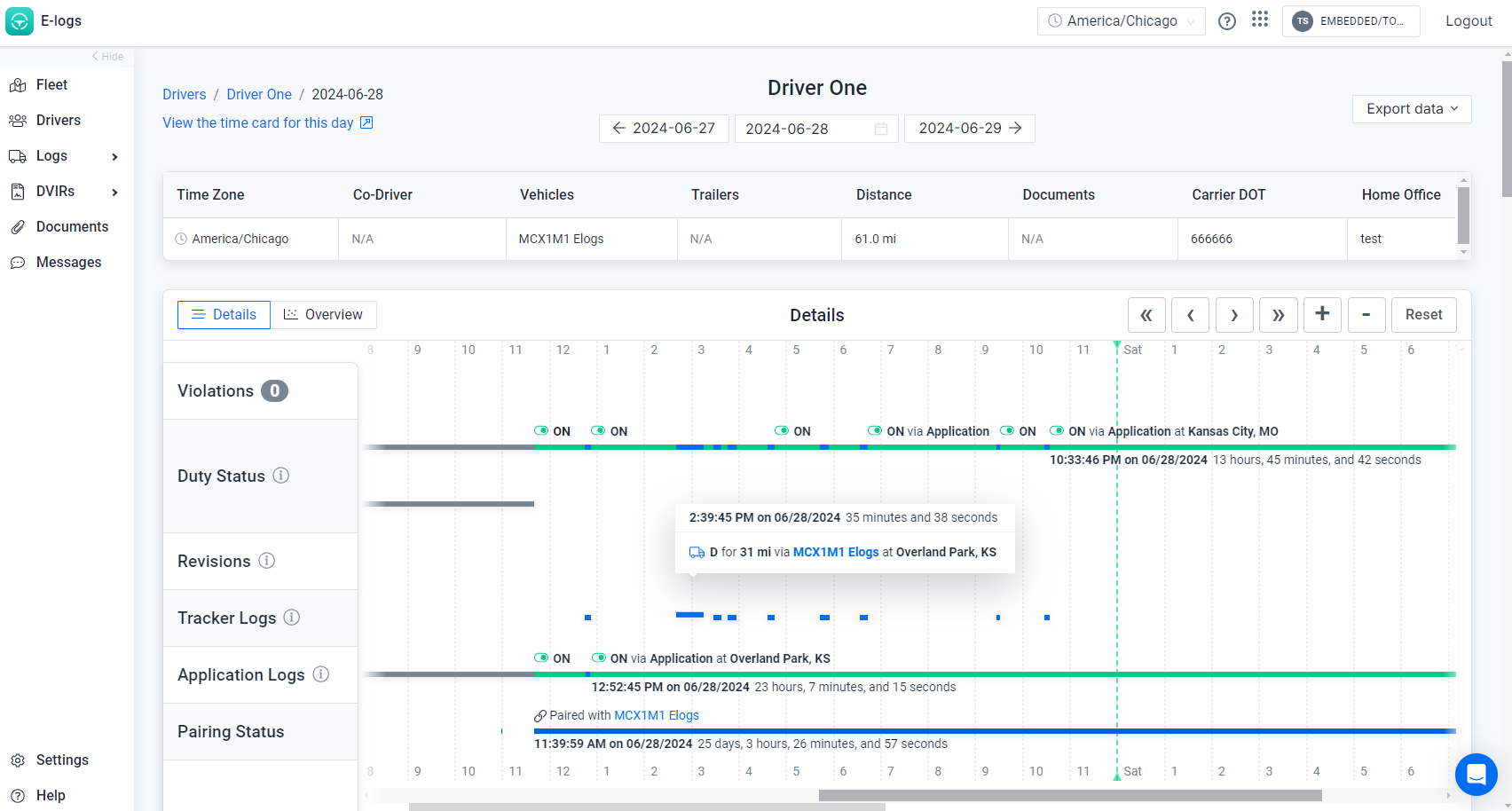
Task: Click the zoom out minus button
Action: [x=1366, y=315]
